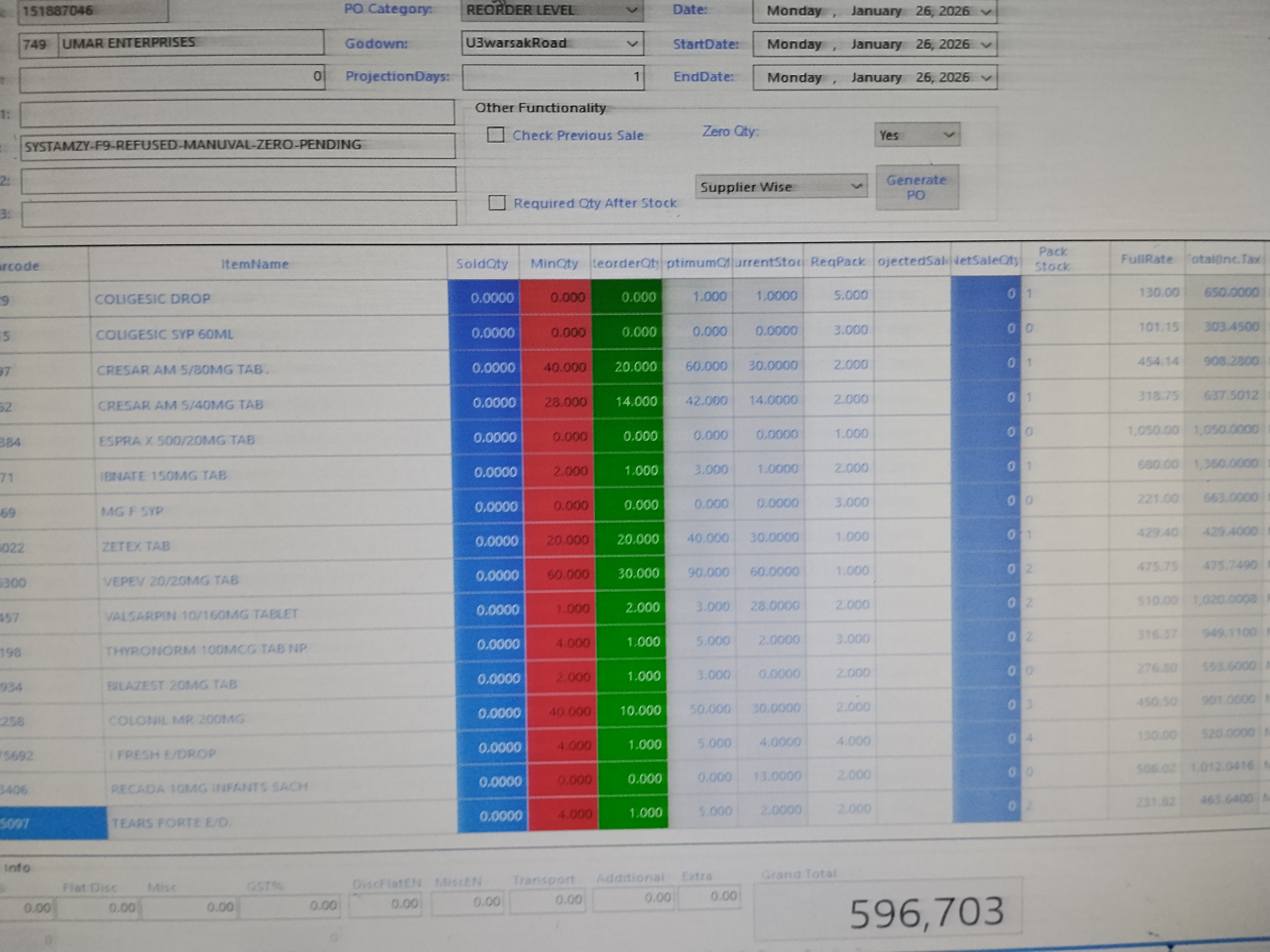Viewport: 1270px width, 952px height.
Task: Click the MinQty column header
Action: [553, 263]
